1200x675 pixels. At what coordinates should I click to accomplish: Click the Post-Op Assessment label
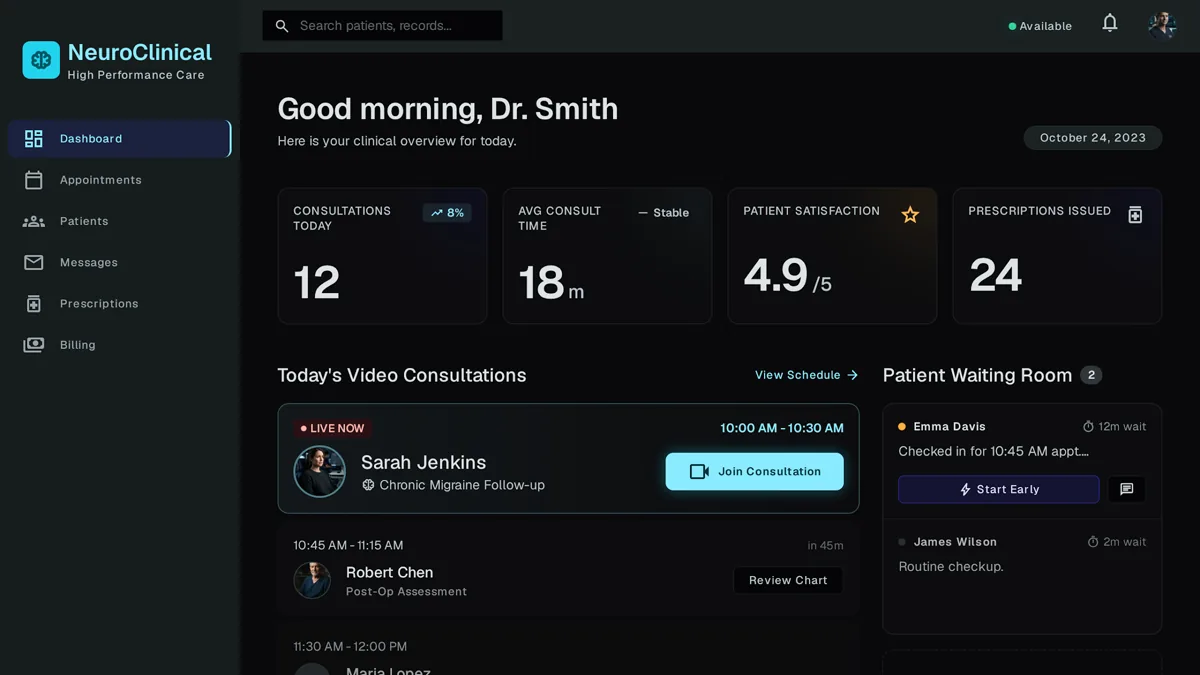pos(406,592)
